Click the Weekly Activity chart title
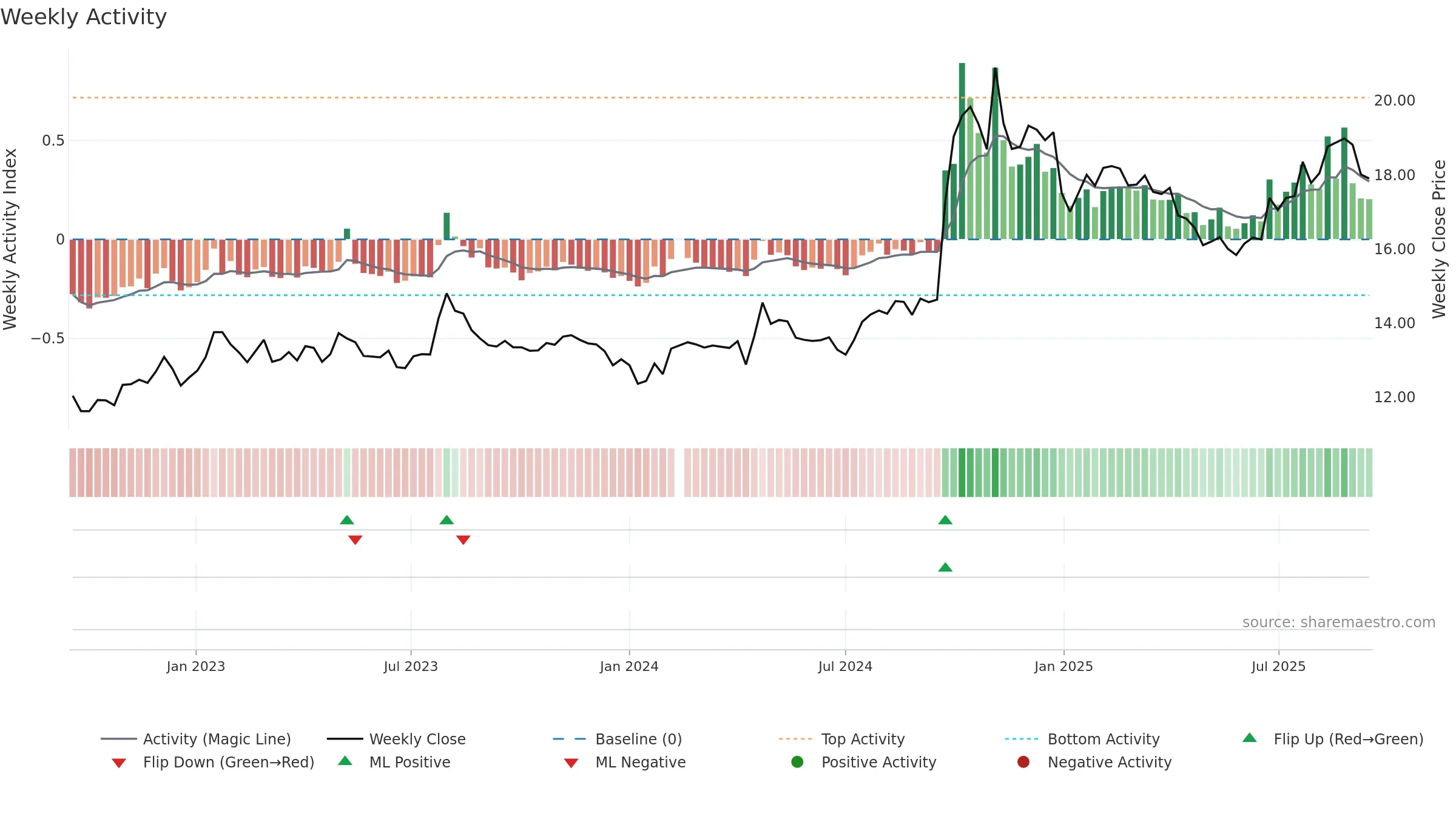 coord(84,17)
